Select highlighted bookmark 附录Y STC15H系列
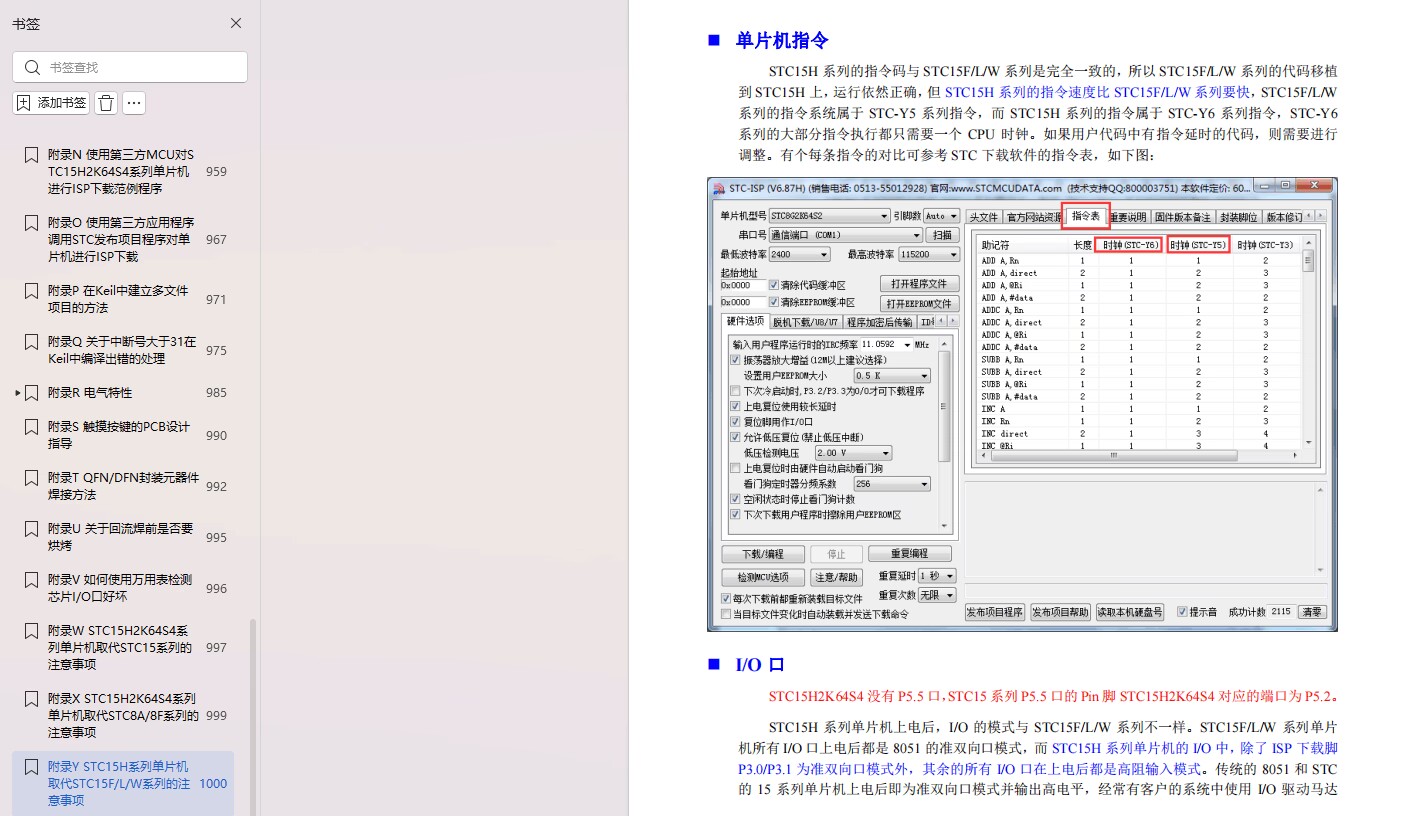The image size is (1423, 816). pos(123,783)
